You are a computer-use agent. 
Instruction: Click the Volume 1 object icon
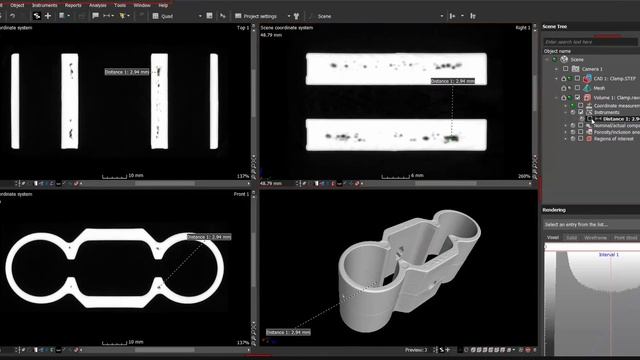[x=587, y=98]
